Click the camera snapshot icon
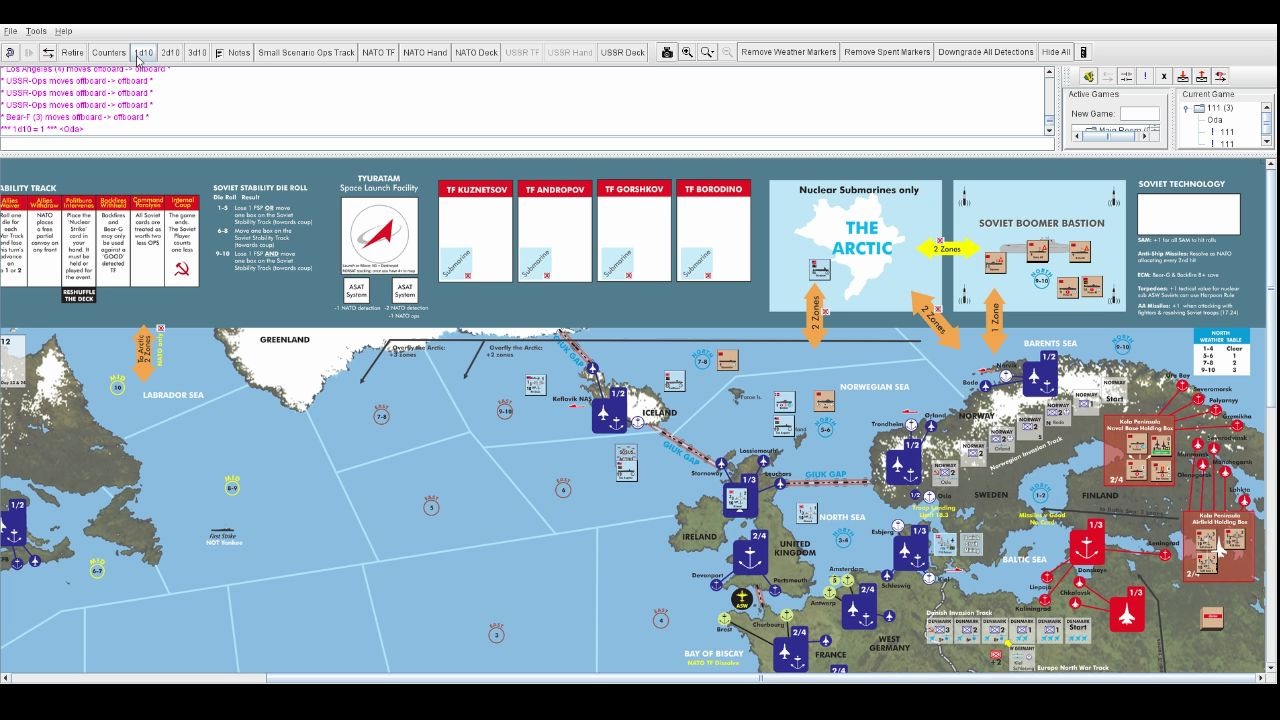Image resolution: width=1280 pixels, height=720 pixels. (x=667, y=52)
